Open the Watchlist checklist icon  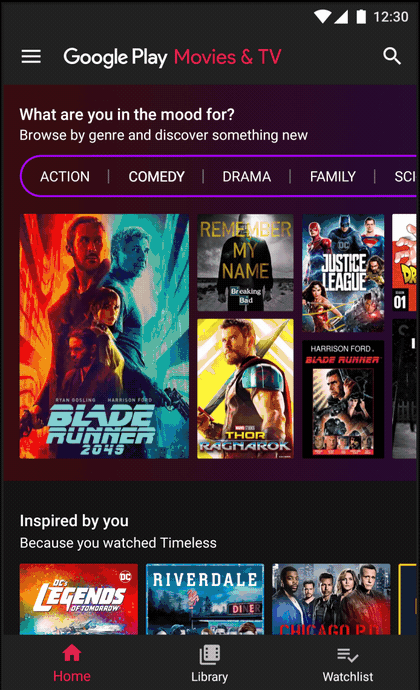[348, 655]
